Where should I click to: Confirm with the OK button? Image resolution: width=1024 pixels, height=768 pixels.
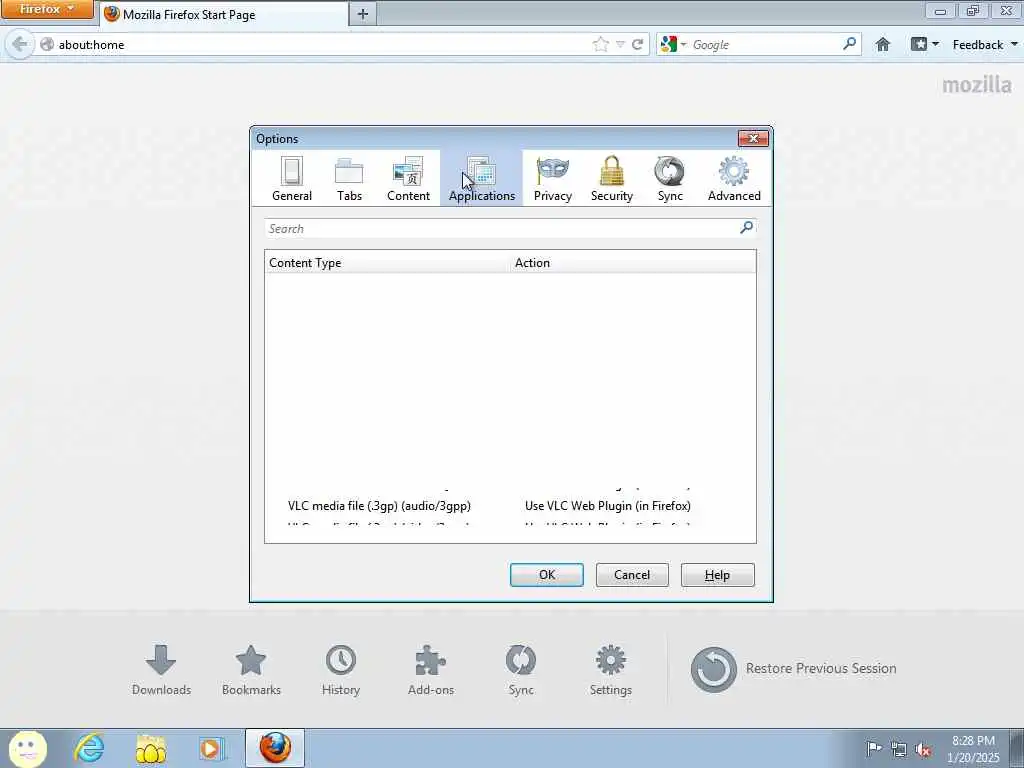tap(547, 575)
